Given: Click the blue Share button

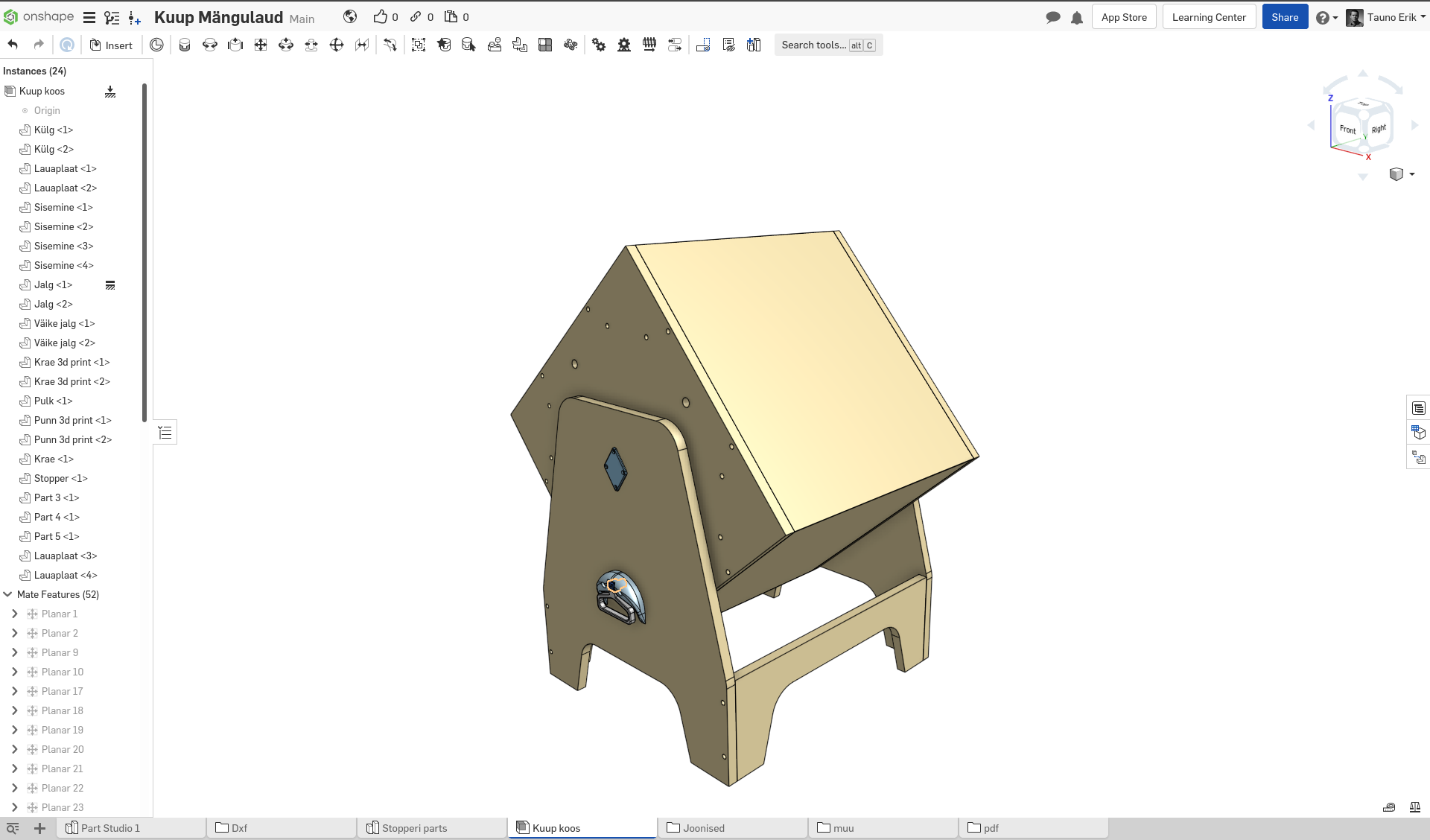Looking at the screenshot, I should click(1284, 17).
